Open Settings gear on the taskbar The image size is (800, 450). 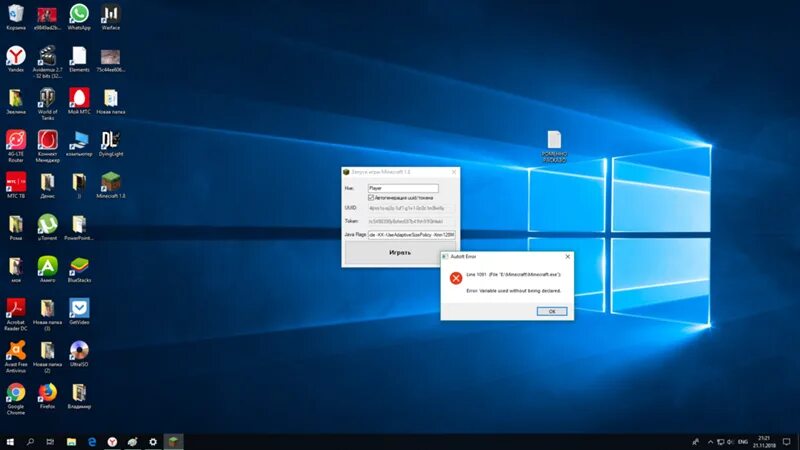click(153, 442)
